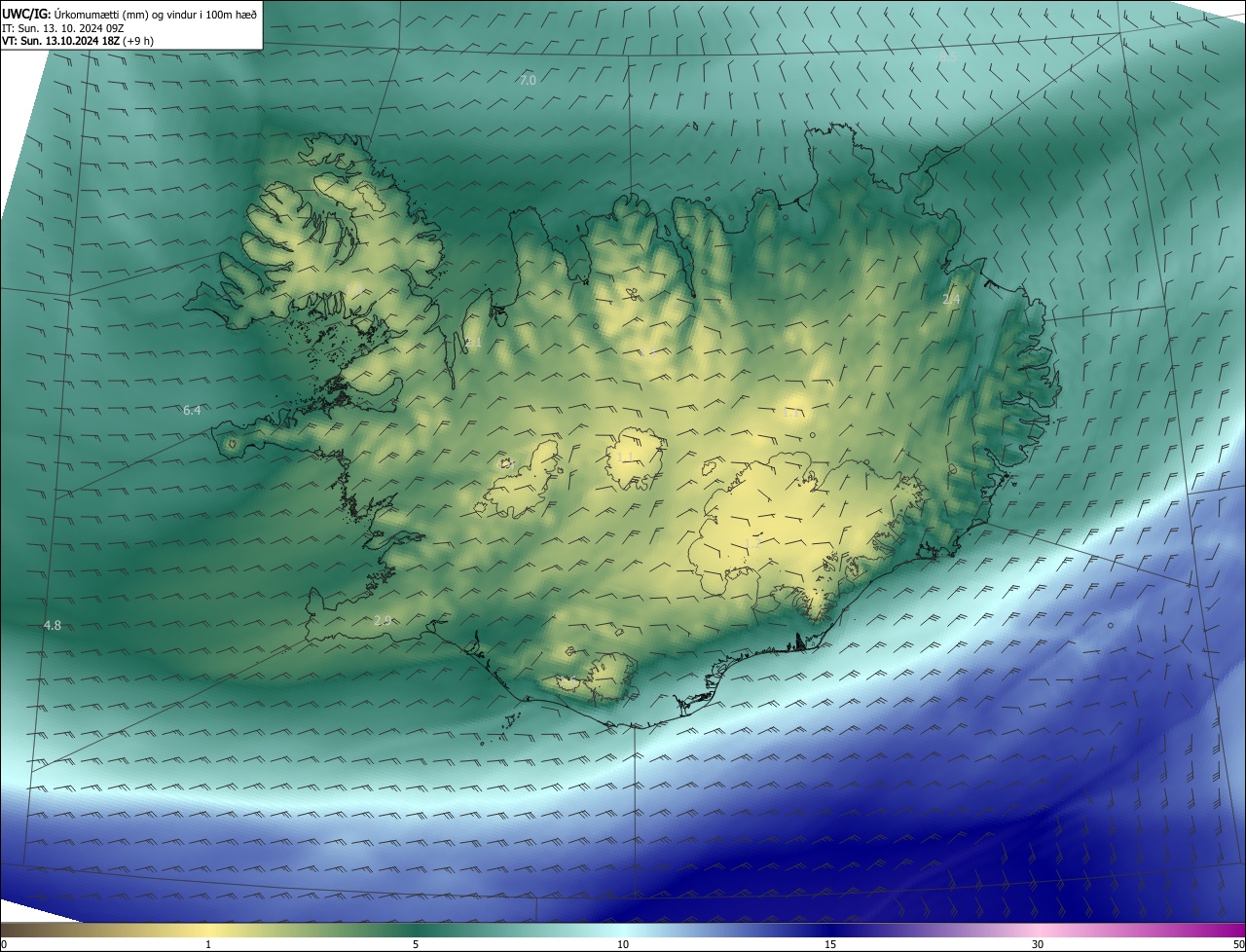Click the '7.0' value label on the map
The width and height of the screenshot is (1246, 952).
click(x=528, y=80)
